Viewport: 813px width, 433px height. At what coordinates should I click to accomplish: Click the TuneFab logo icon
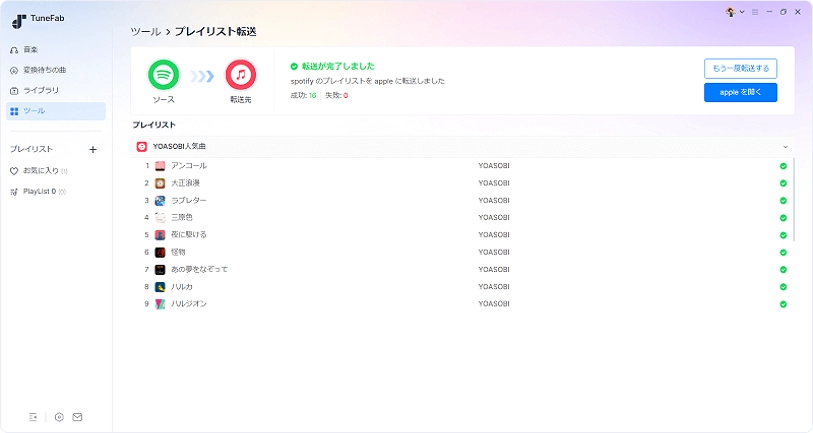[19, 21]
